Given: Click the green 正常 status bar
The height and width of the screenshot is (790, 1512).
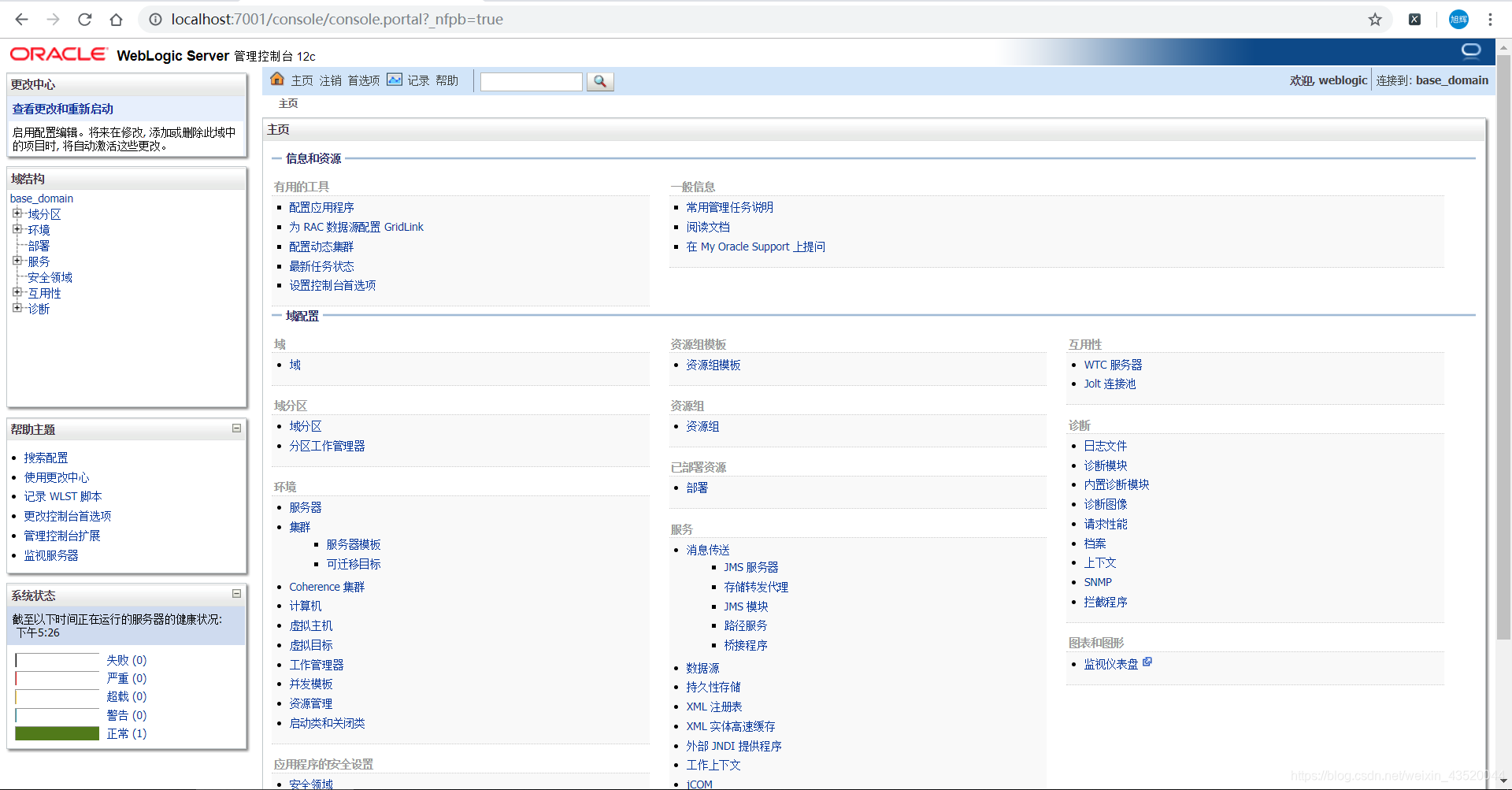Looking at the screenshot, I should (x=57, y=733).
